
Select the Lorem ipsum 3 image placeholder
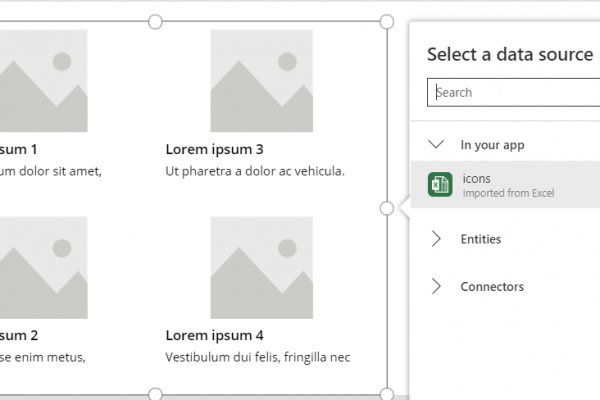262,81
